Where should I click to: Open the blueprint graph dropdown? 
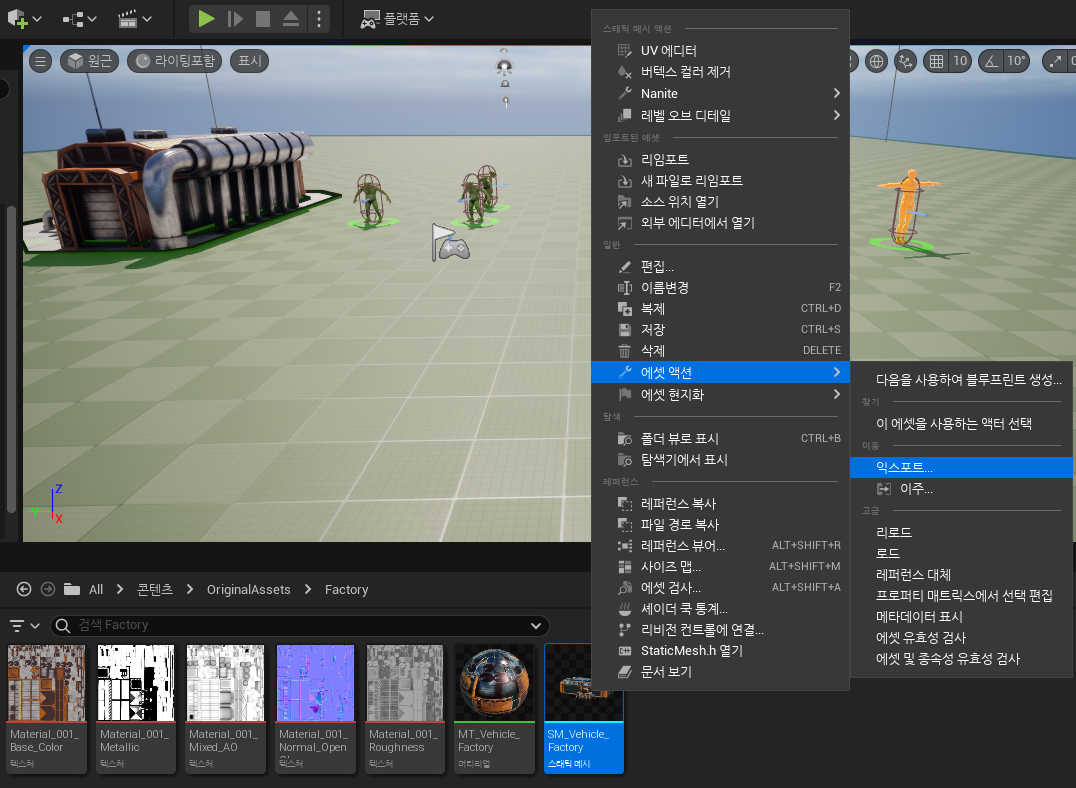pyautogui.click(x=80, y=19)
